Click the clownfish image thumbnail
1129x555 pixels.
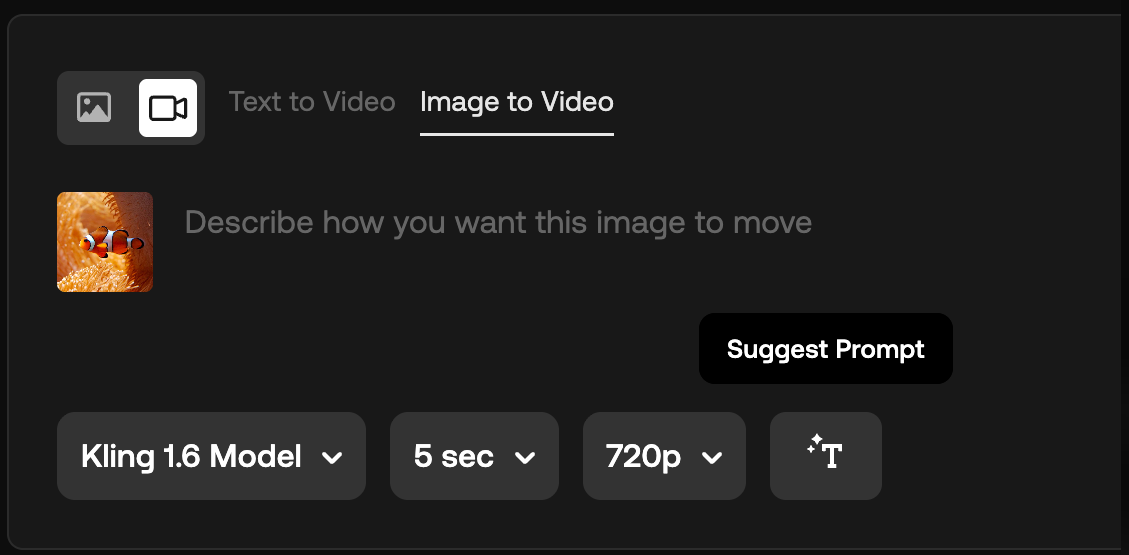105,242
